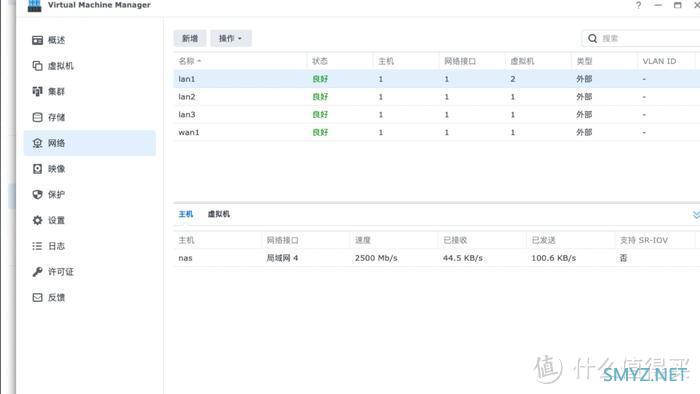Select the wan1 network row
This screenshot has width=700, height=394.
437,133
